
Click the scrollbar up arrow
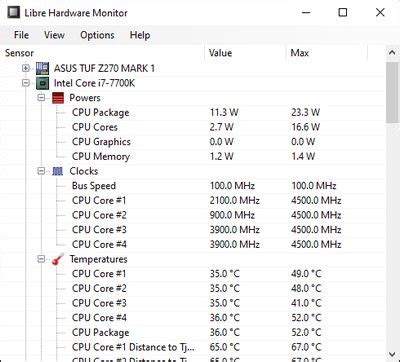[x=392, y=53]
